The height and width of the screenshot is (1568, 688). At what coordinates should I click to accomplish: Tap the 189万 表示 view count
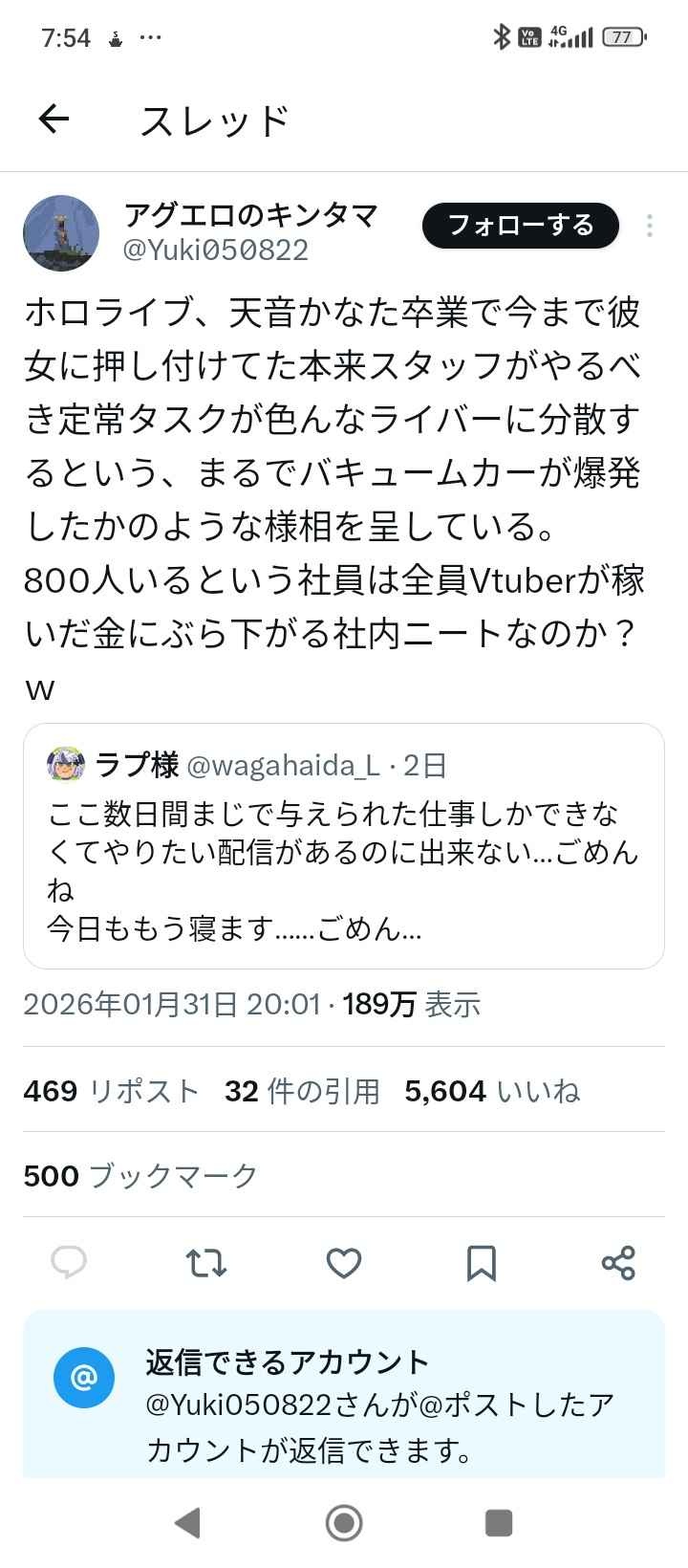[412, 1004]
